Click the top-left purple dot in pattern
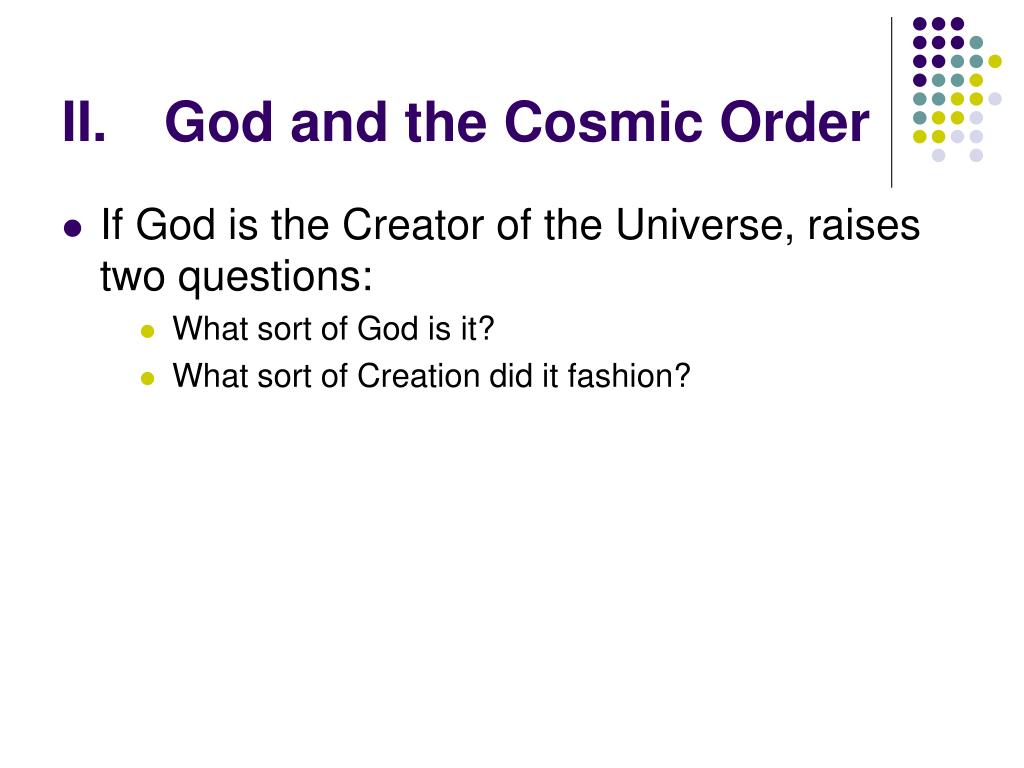The image size is (1024, 768). point(920,24)
